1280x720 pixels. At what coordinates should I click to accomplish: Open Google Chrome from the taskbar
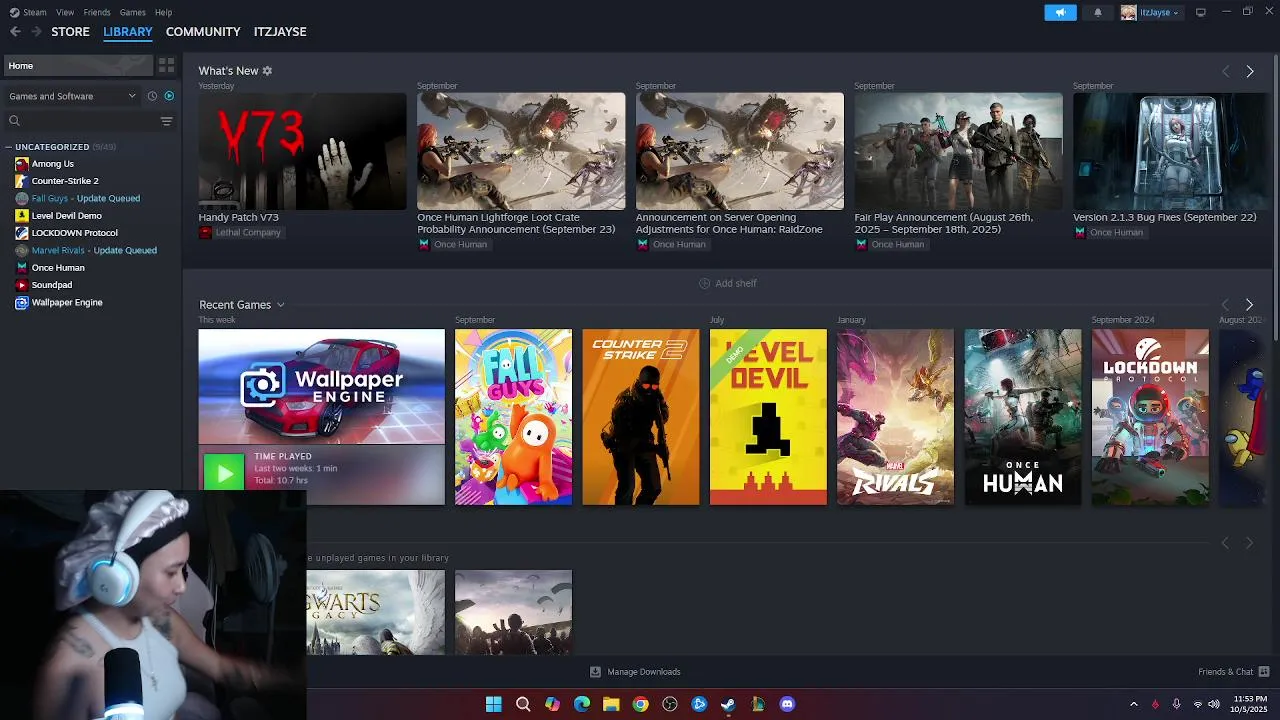point(640,704)
